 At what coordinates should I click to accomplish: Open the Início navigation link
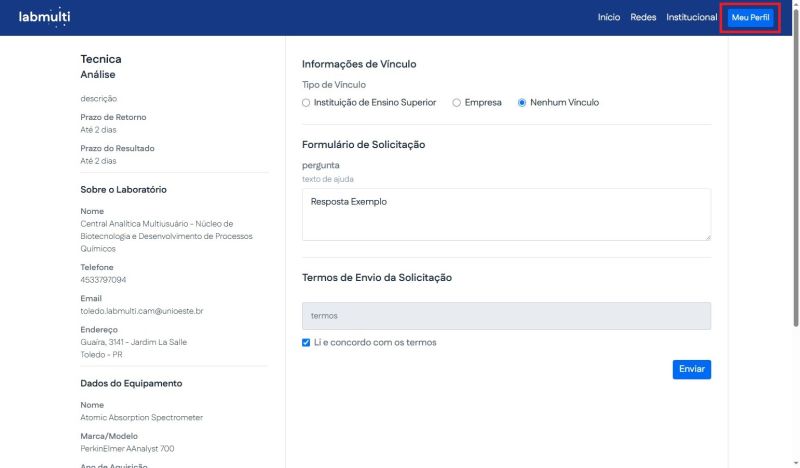click(x=608, y=18)
